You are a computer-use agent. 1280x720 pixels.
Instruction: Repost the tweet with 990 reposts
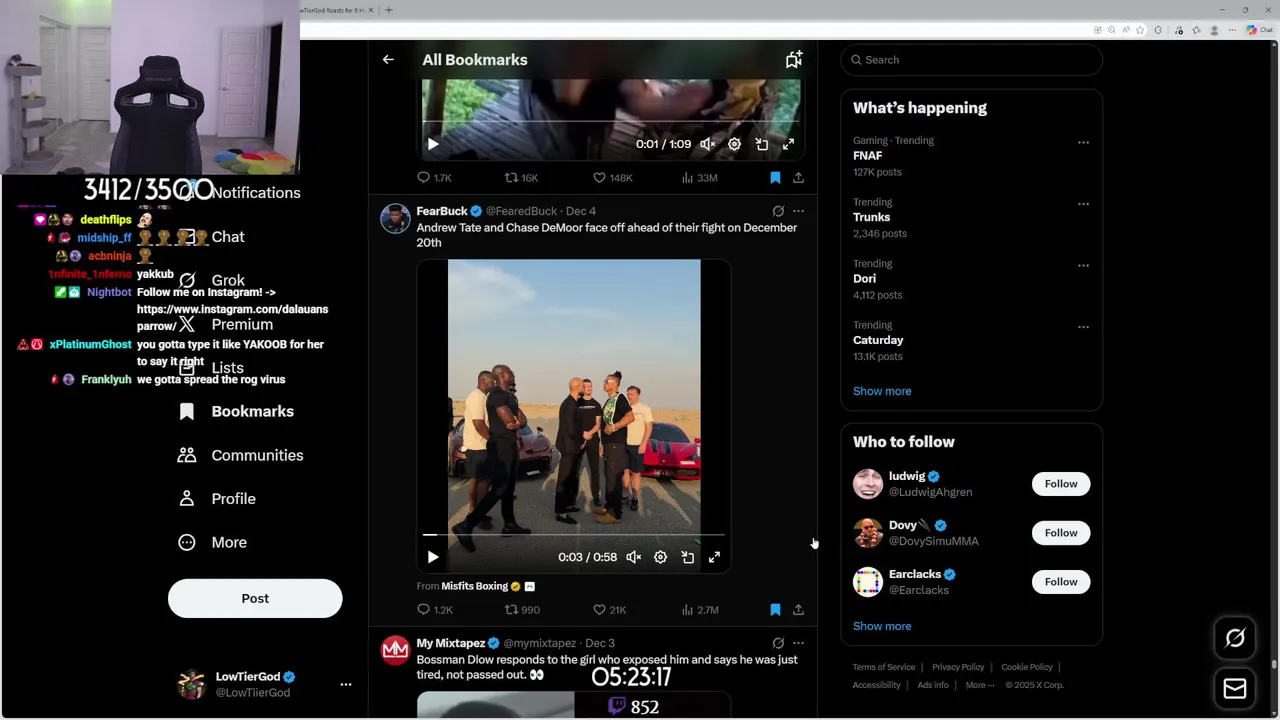tap(522, 610)
